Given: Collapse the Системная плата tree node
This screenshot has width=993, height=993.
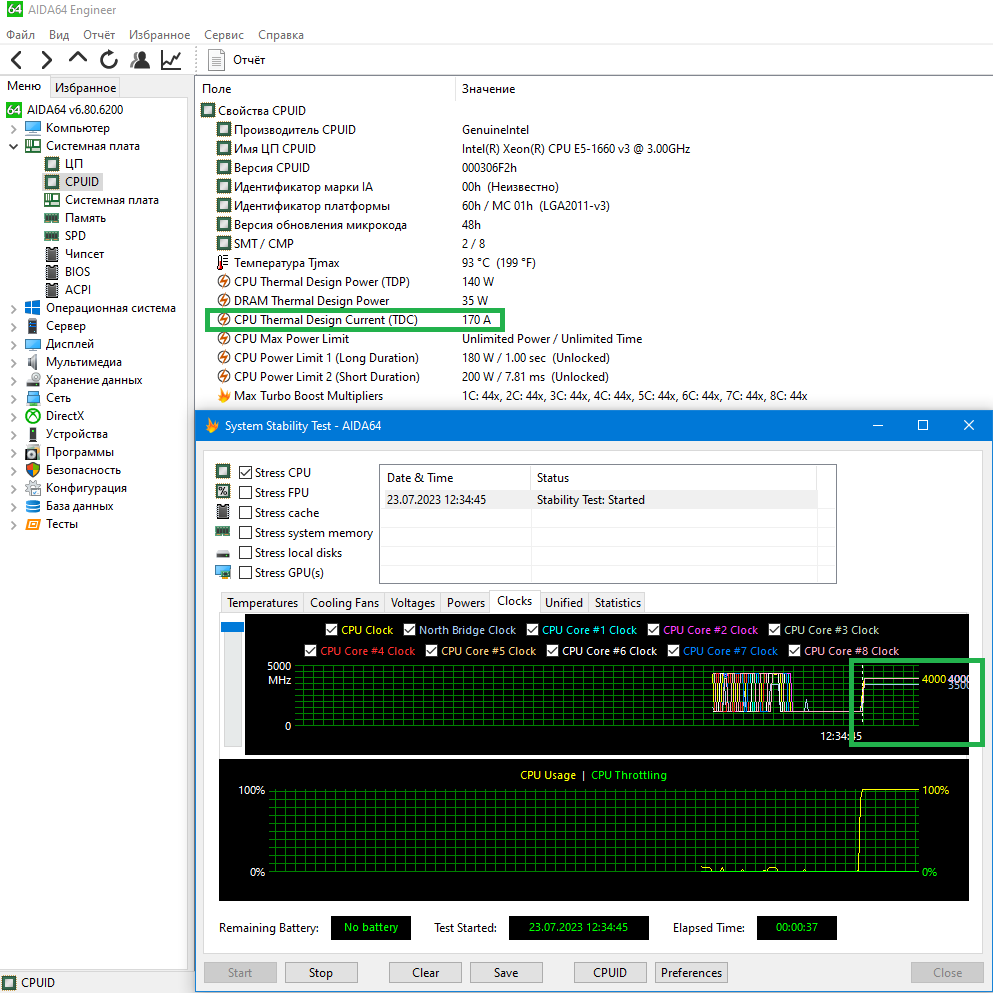Looking at the screenshot, I should [x=13, y=146].
